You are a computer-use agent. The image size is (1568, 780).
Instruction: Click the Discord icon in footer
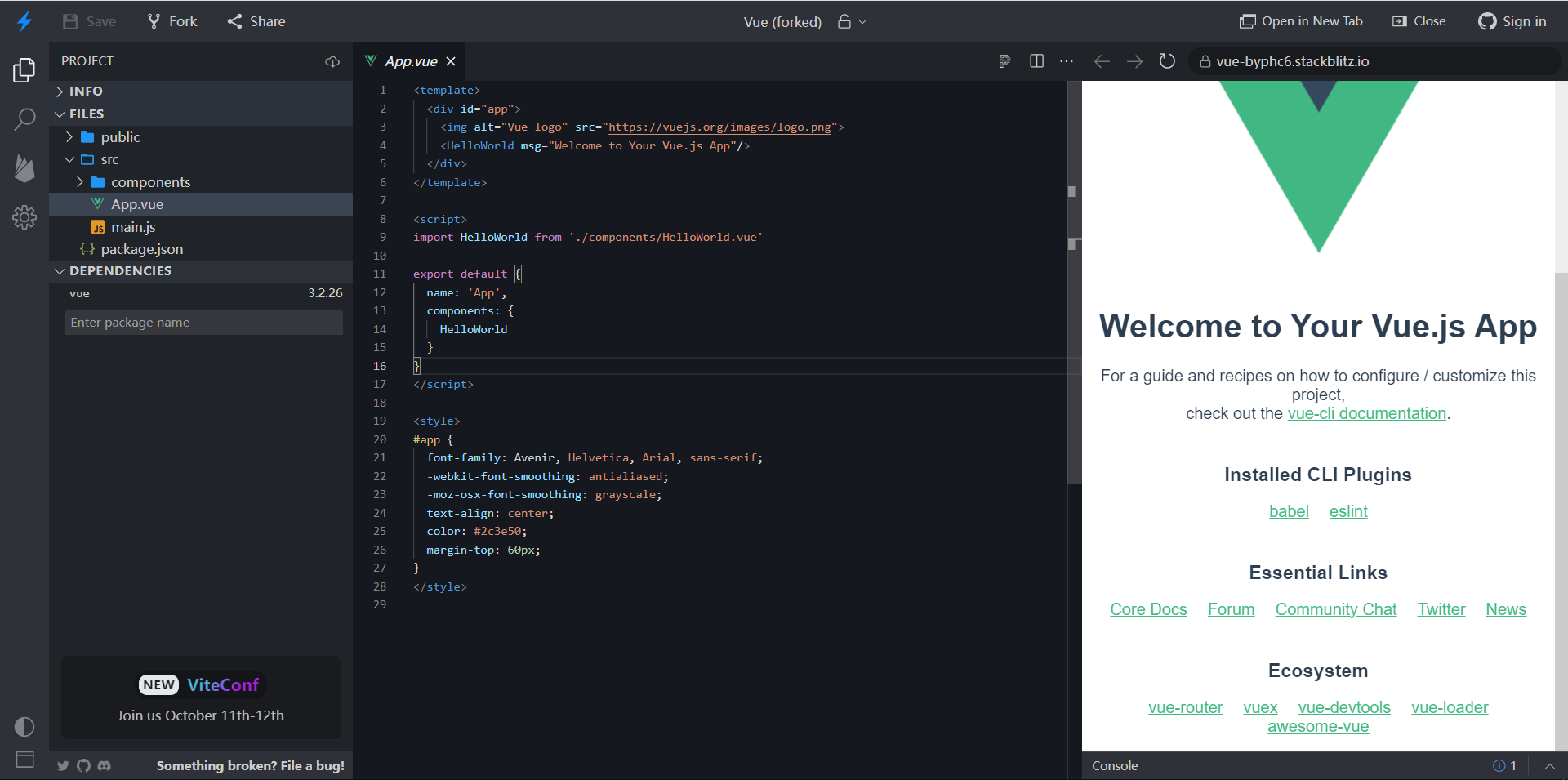(104, 766)
